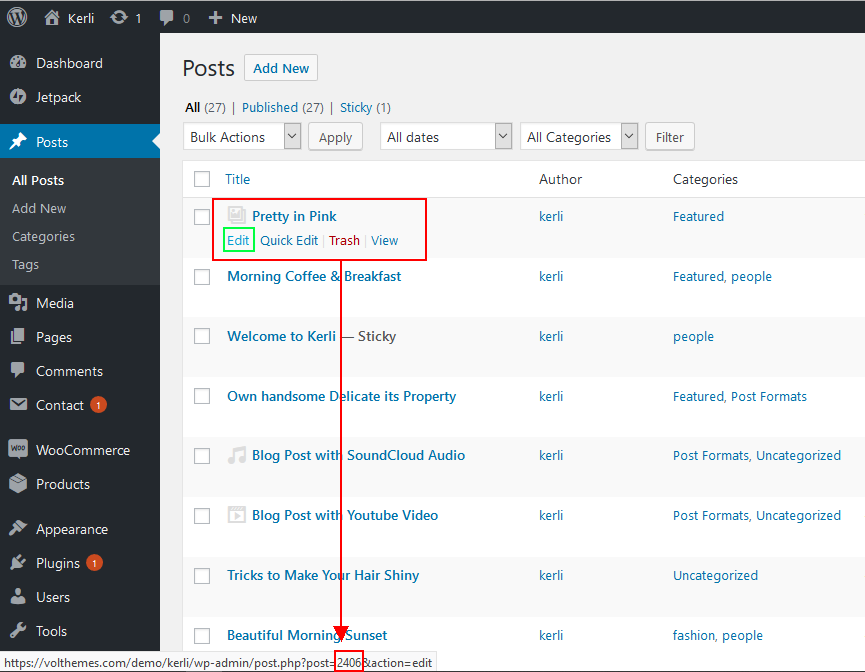
Task: Click Post Formats category on SoundCloud row
Action: point(711,456)
